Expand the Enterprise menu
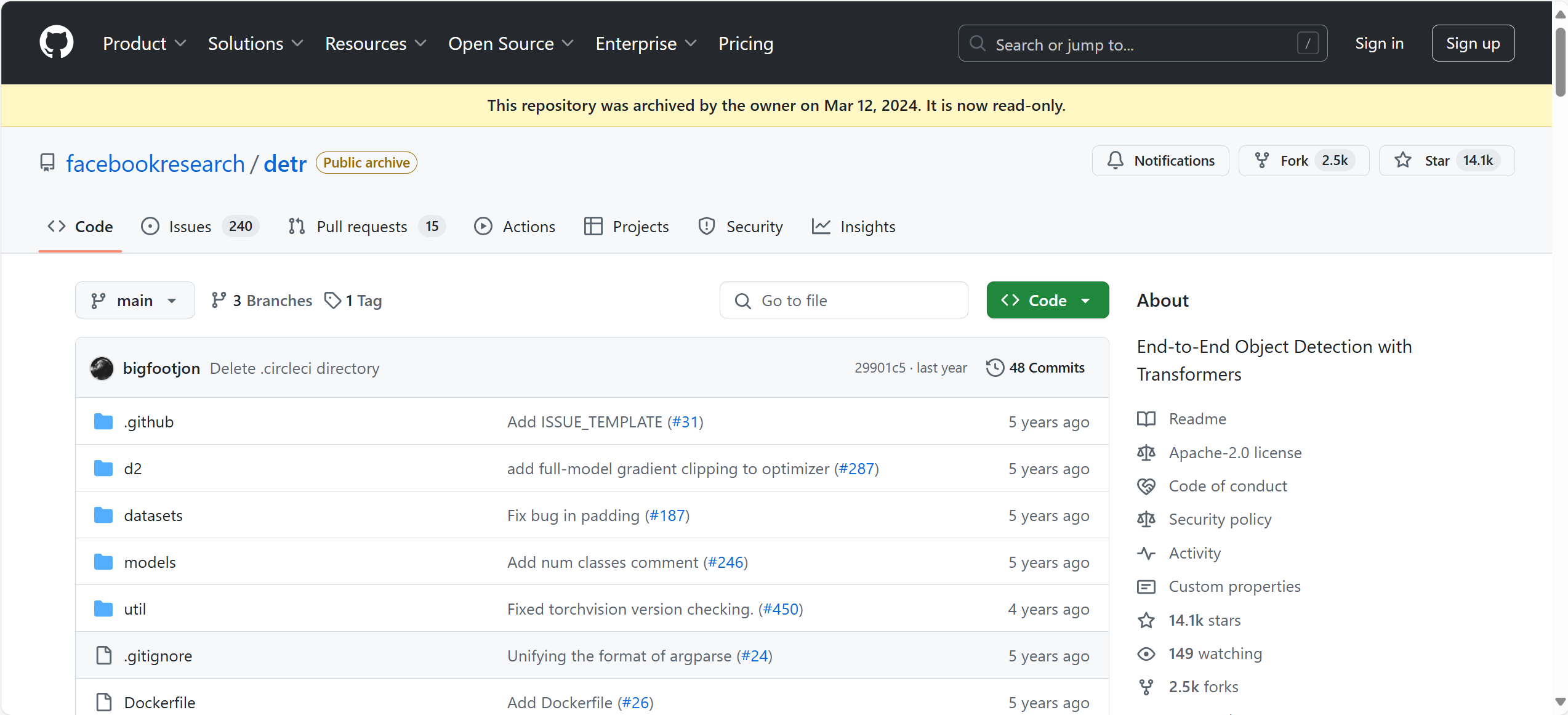 (646, 44)
